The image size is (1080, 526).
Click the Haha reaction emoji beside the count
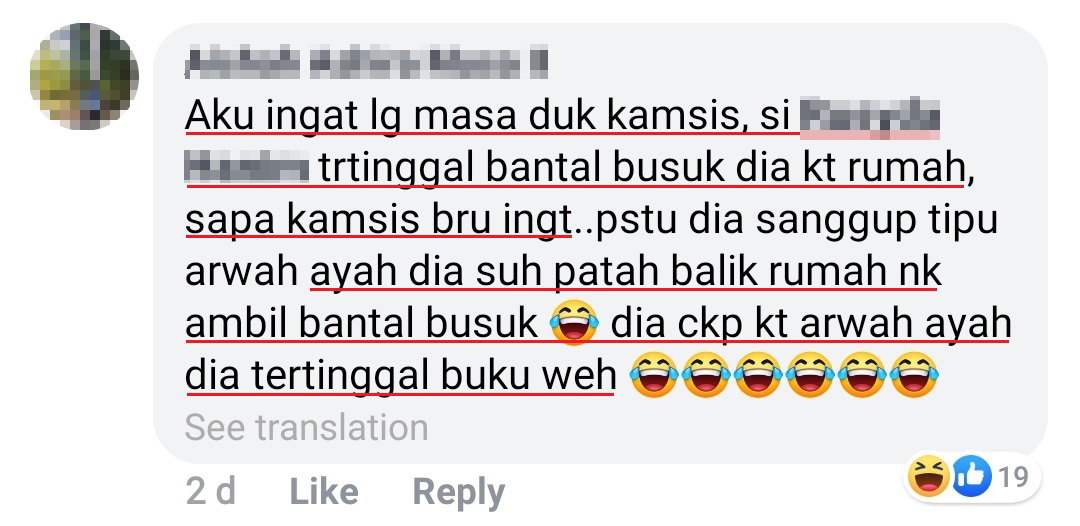point(928,476)
